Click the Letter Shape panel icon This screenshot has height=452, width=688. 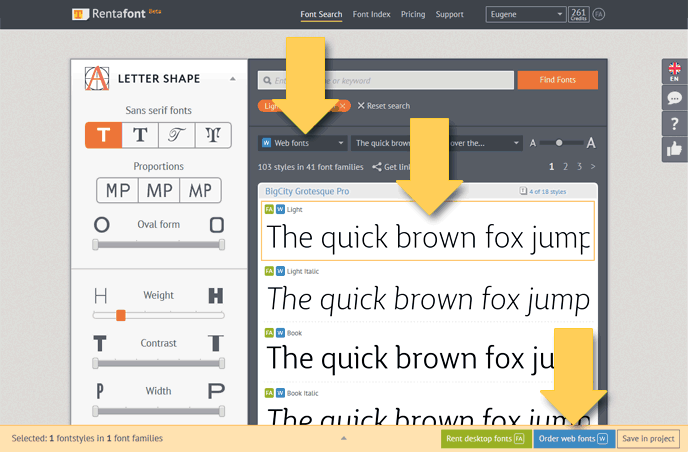tap(97, 79)
